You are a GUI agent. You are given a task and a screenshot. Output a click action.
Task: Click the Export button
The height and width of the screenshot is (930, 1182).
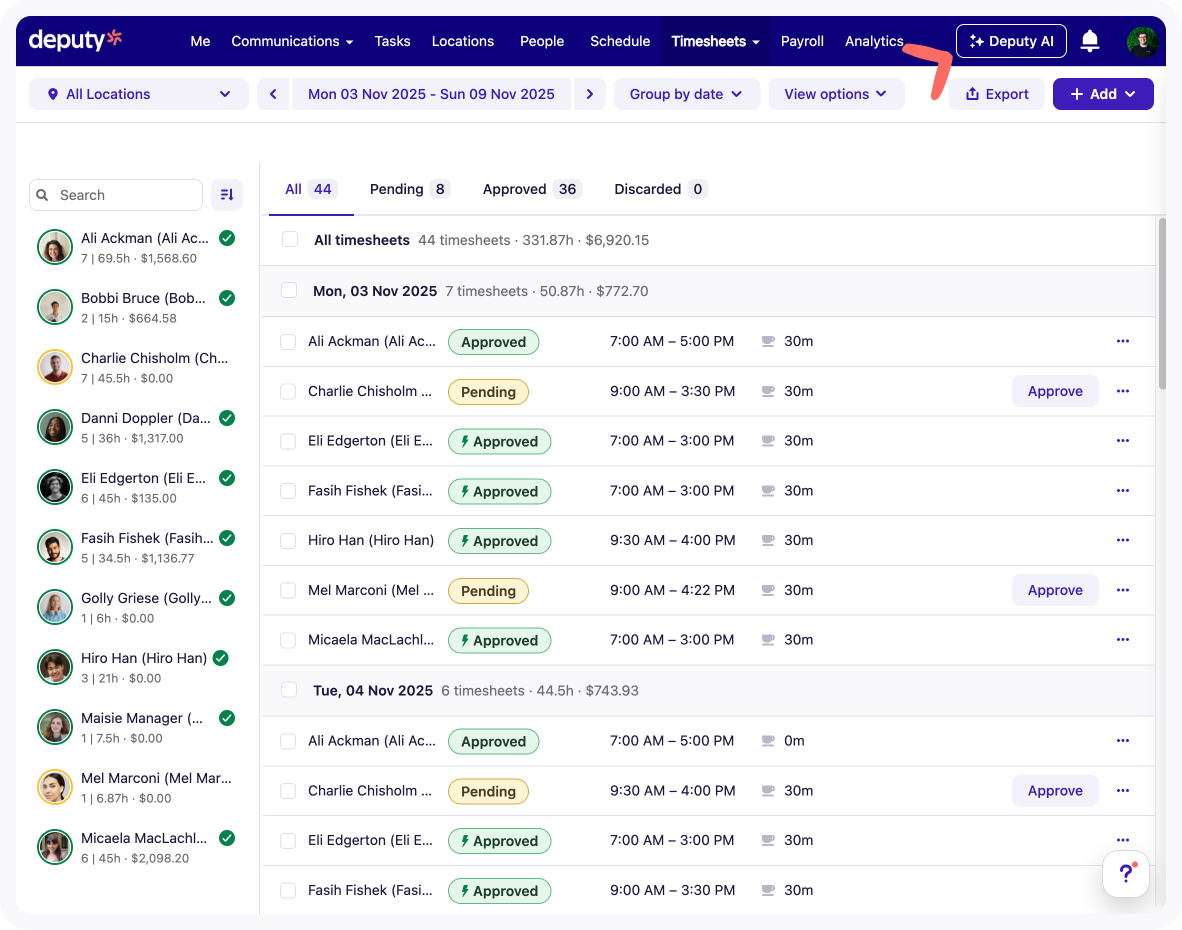996,94
